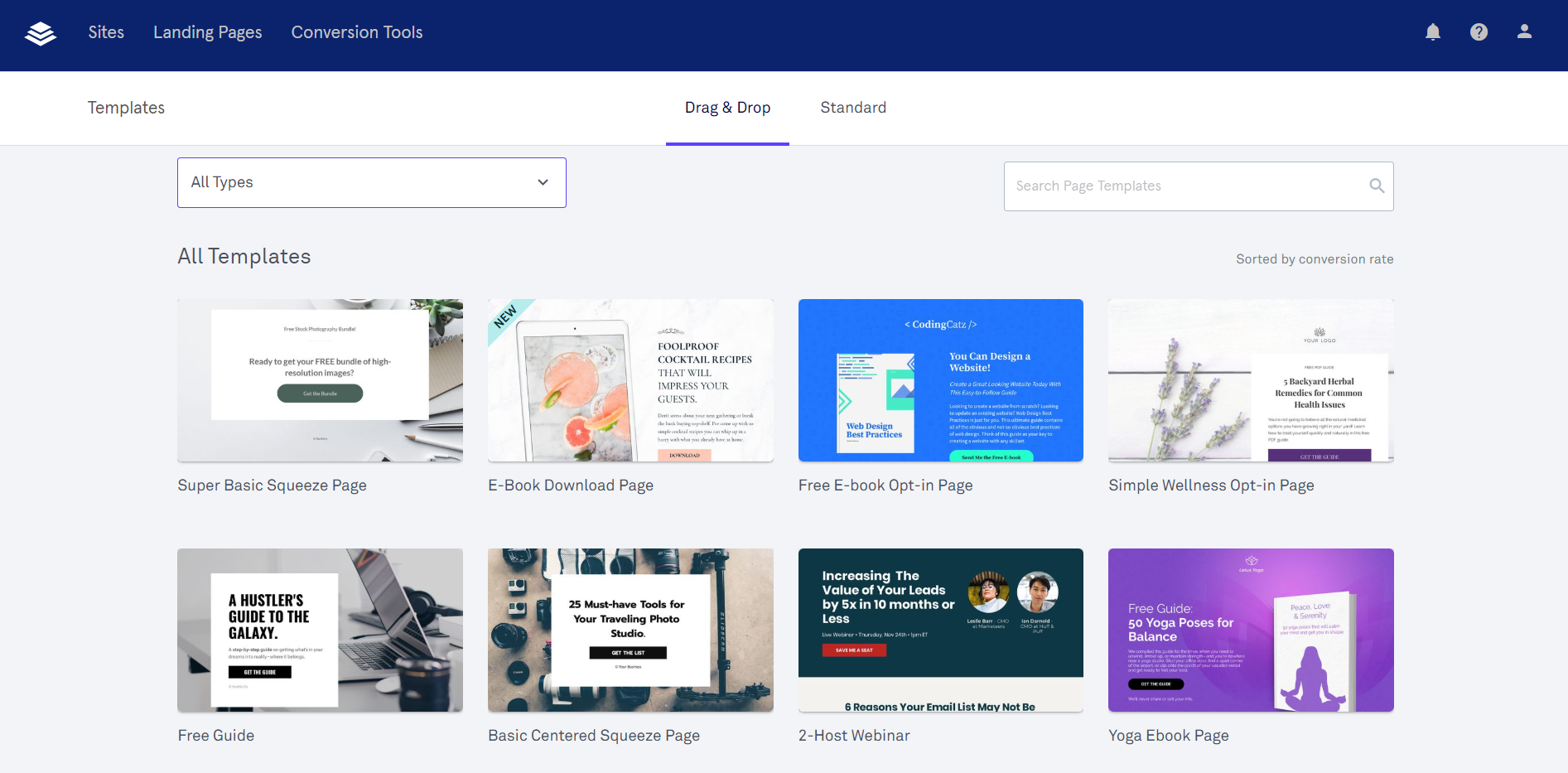This screenshot has height=773, width=1568.
Task: Open Conversion Tools in the top navigation
Action: tap(357, 32)
